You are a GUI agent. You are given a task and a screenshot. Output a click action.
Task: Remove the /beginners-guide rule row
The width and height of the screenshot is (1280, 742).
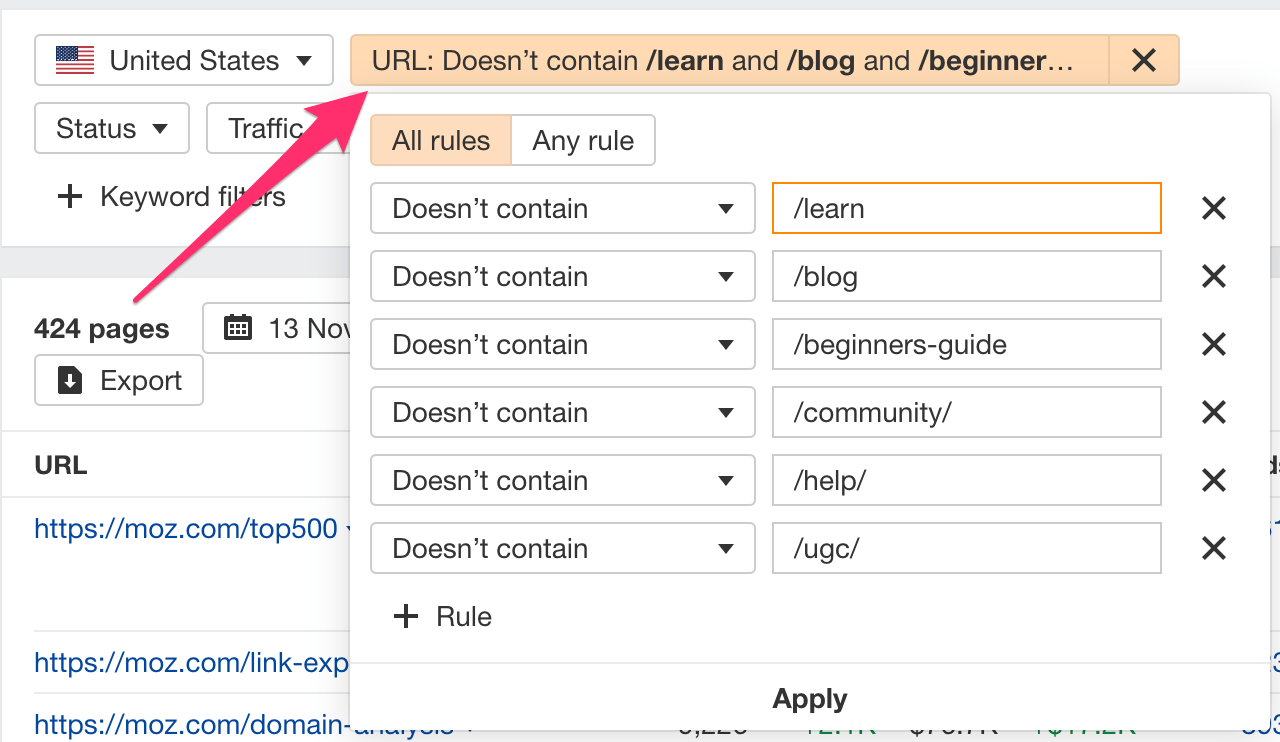coord(1213,344)
